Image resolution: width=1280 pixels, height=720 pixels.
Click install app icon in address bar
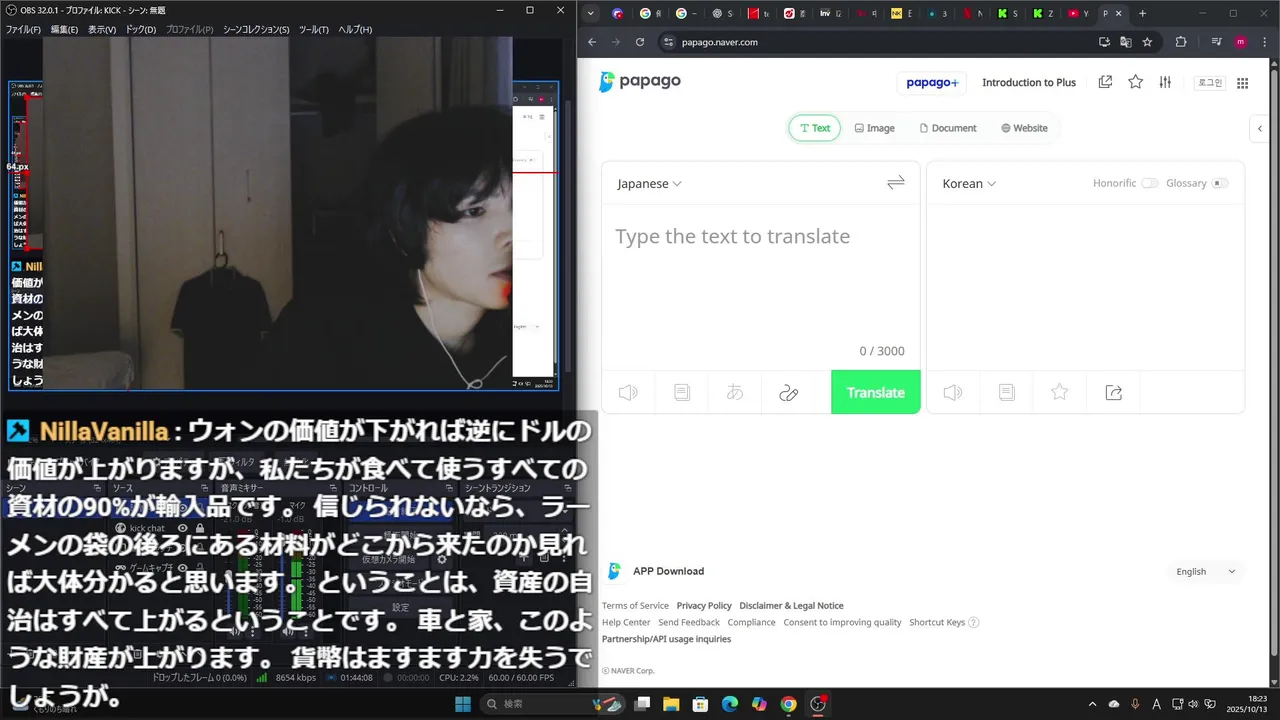click(x=1104, y=42)
